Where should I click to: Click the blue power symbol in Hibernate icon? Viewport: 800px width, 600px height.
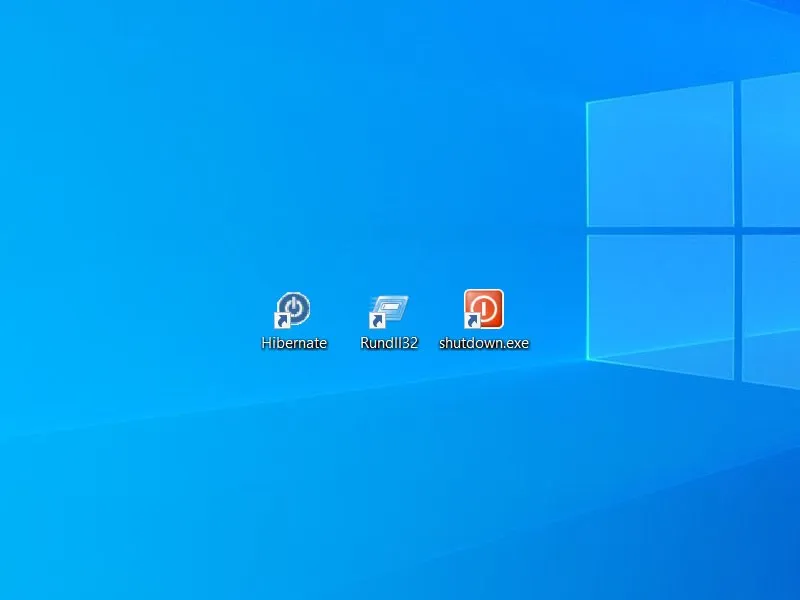tap(295, 307)
